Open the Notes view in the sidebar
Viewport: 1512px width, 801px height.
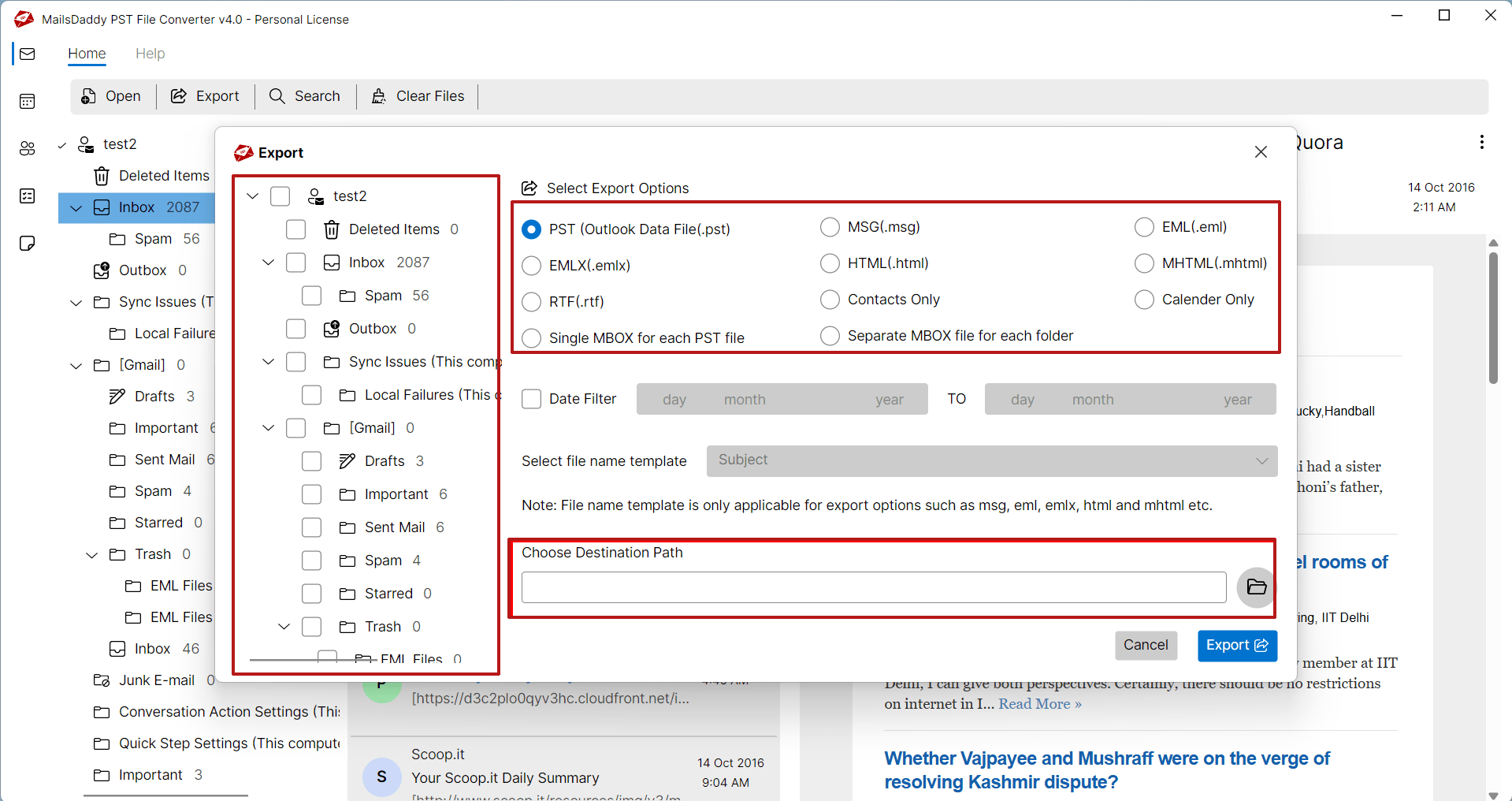click(28, 243)
